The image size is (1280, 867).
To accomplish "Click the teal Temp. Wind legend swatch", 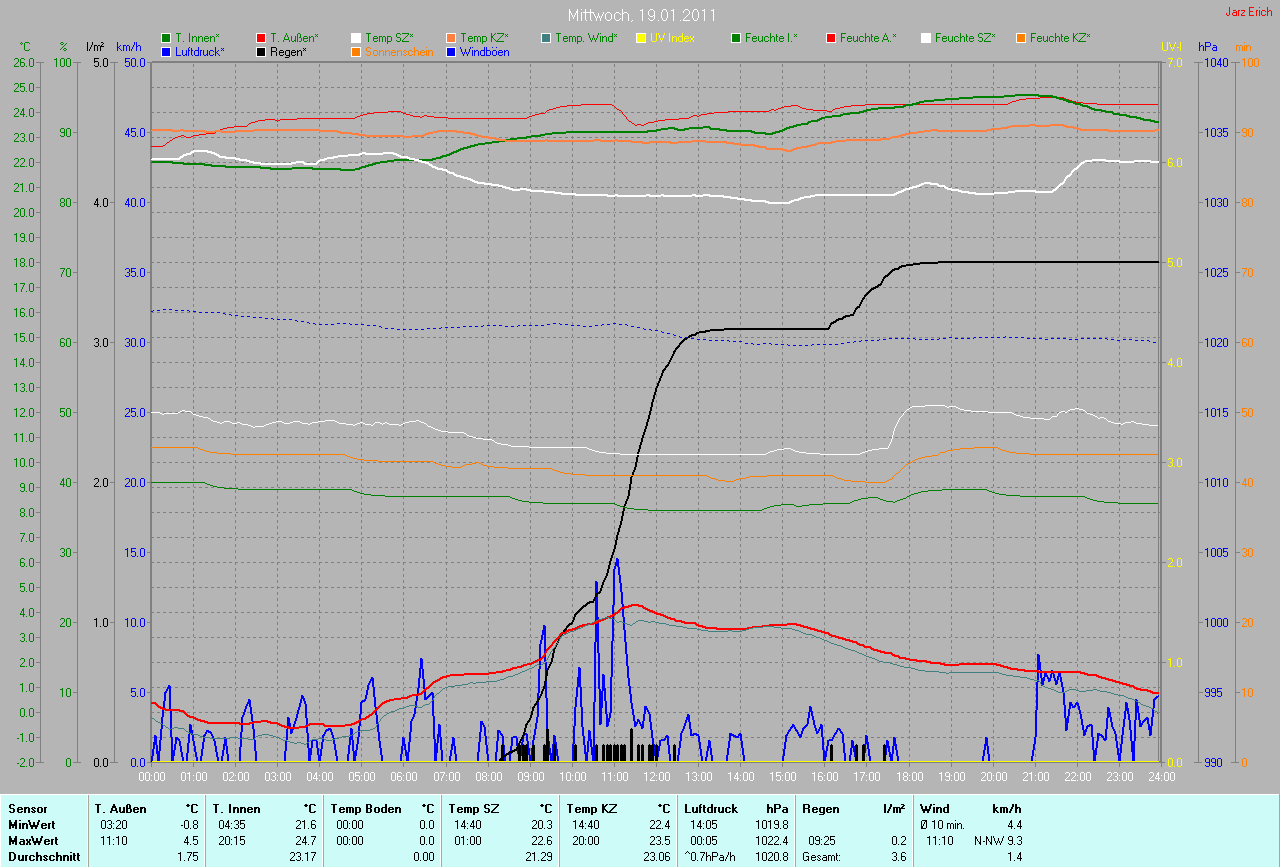I will [x=546, y=38].
